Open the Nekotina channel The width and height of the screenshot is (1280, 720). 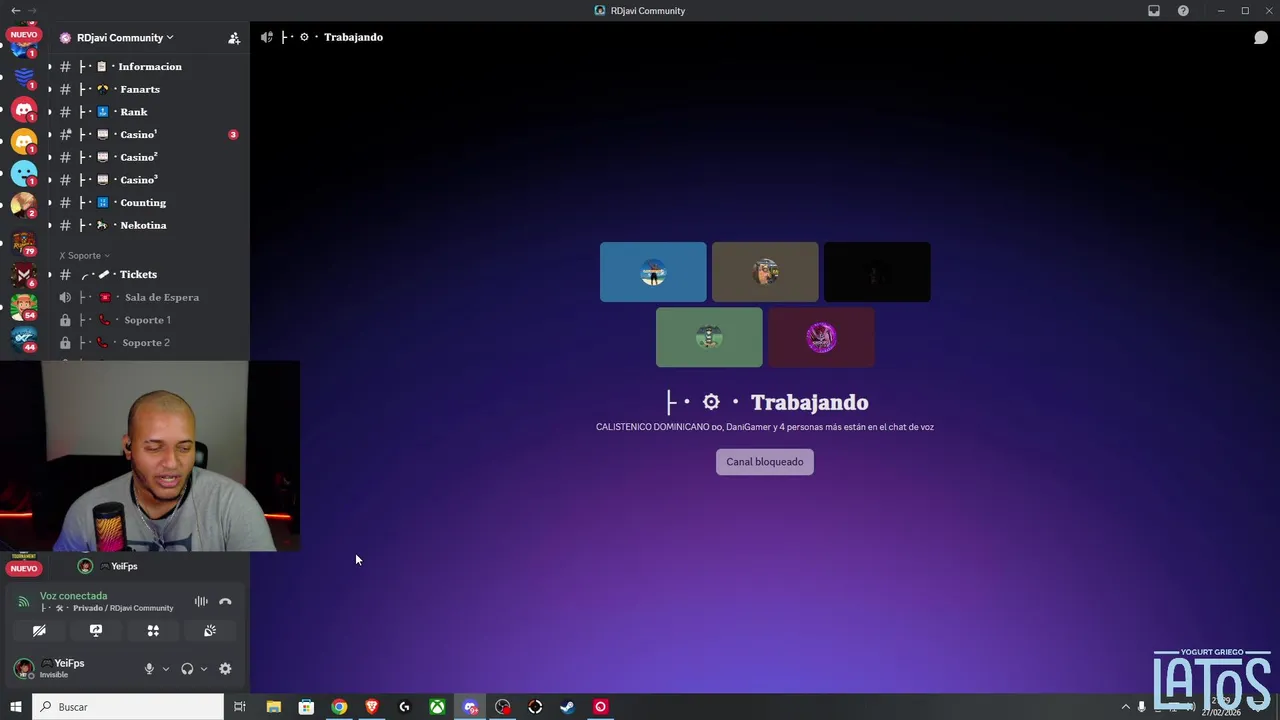click(x=148, y=225)
